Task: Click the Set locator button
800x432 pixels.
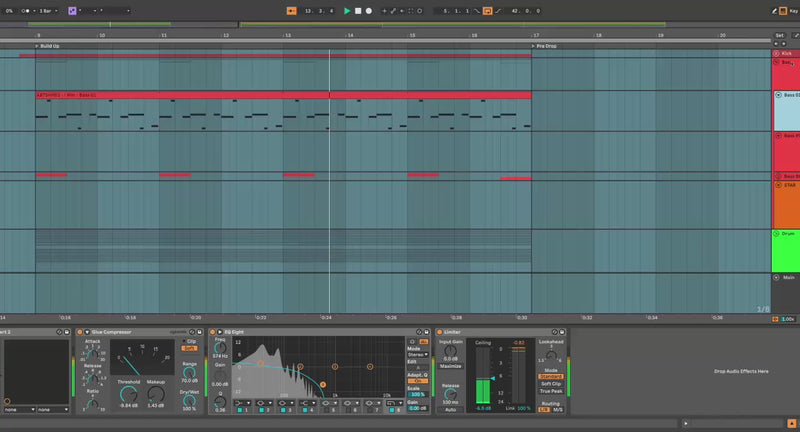Action: [x=779, y=35]
